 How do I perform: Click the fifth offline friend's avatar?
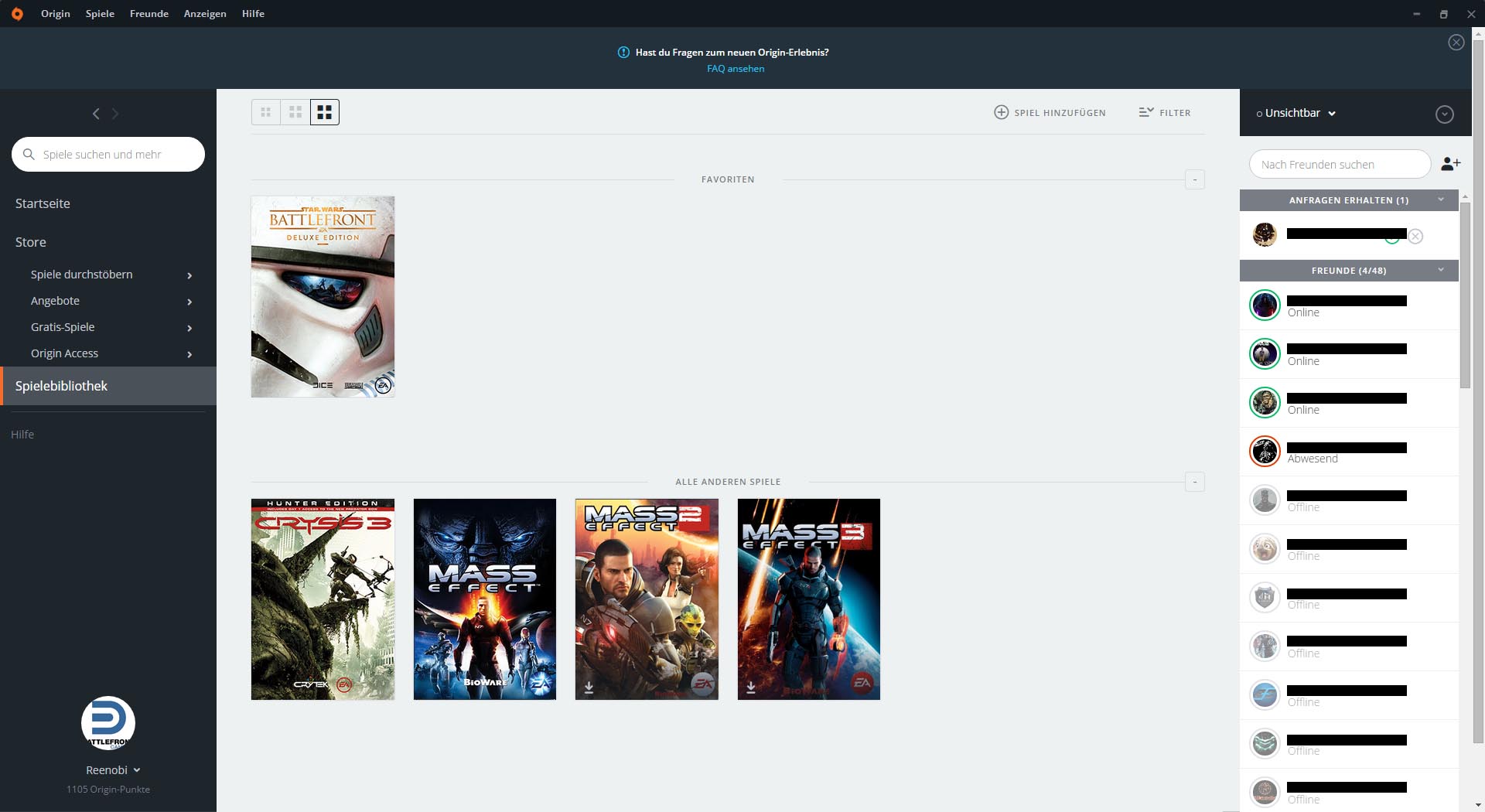1265,695
